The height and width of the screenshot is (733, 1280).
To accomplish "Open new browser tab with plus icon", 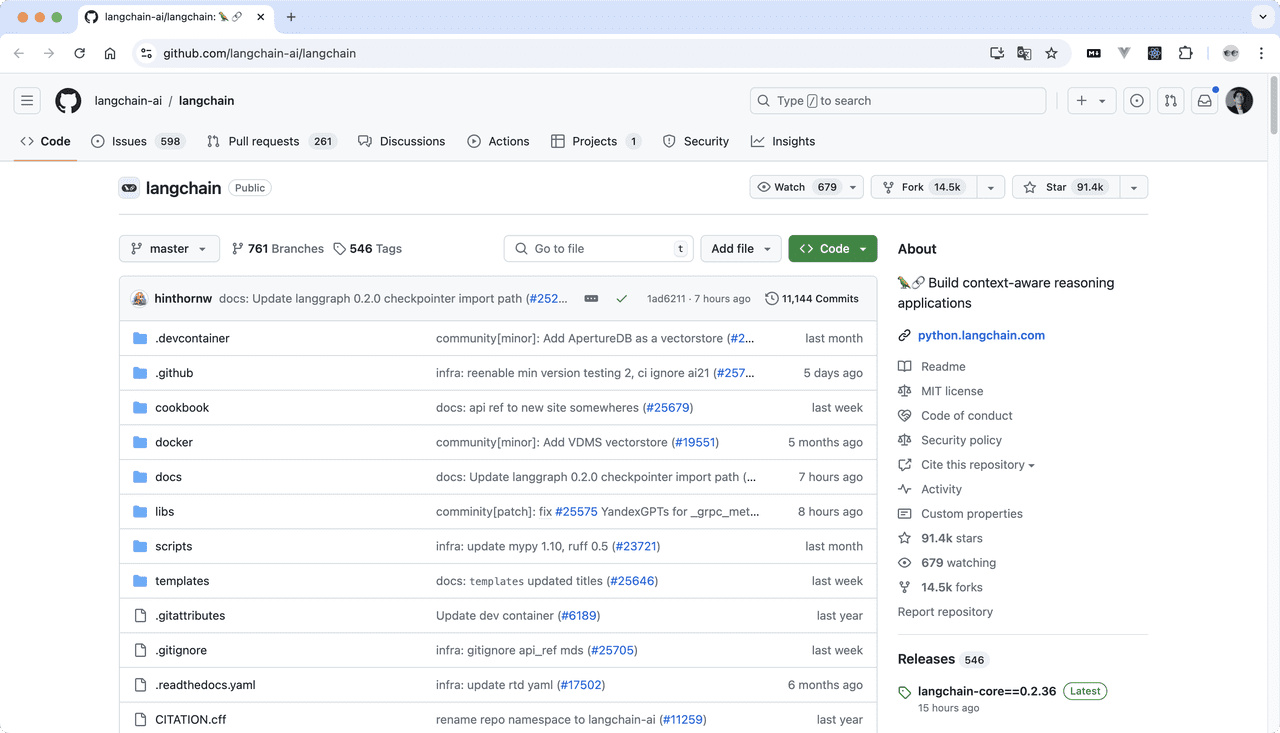I will 291,17.
